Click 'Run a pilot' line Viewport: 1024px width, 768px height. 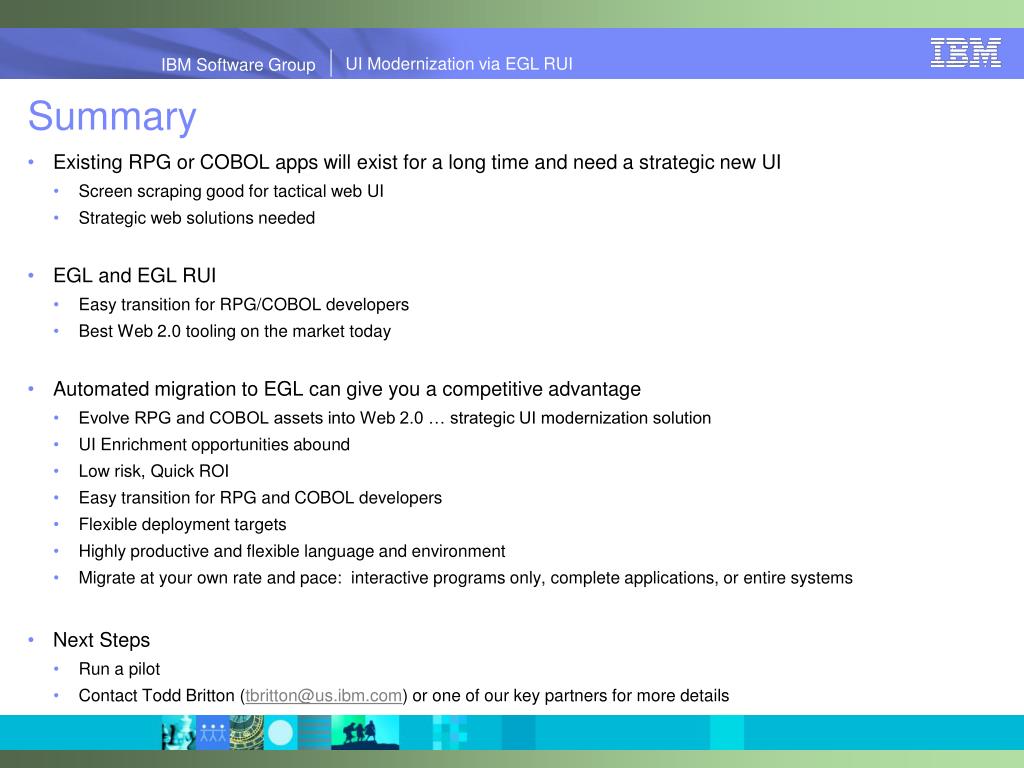(119, 669)
